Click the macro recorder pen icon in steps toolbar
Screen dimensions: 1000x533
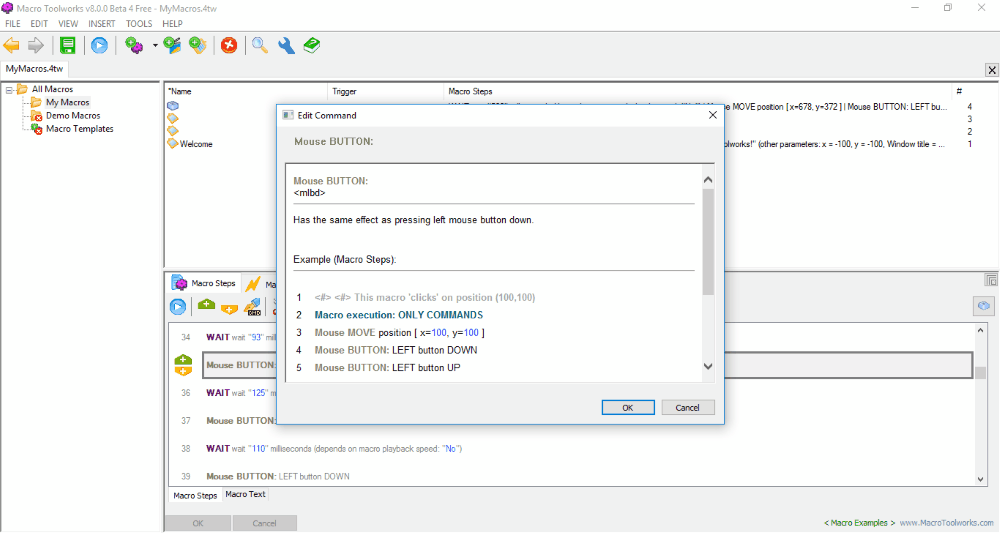click(x=253, y=307)
